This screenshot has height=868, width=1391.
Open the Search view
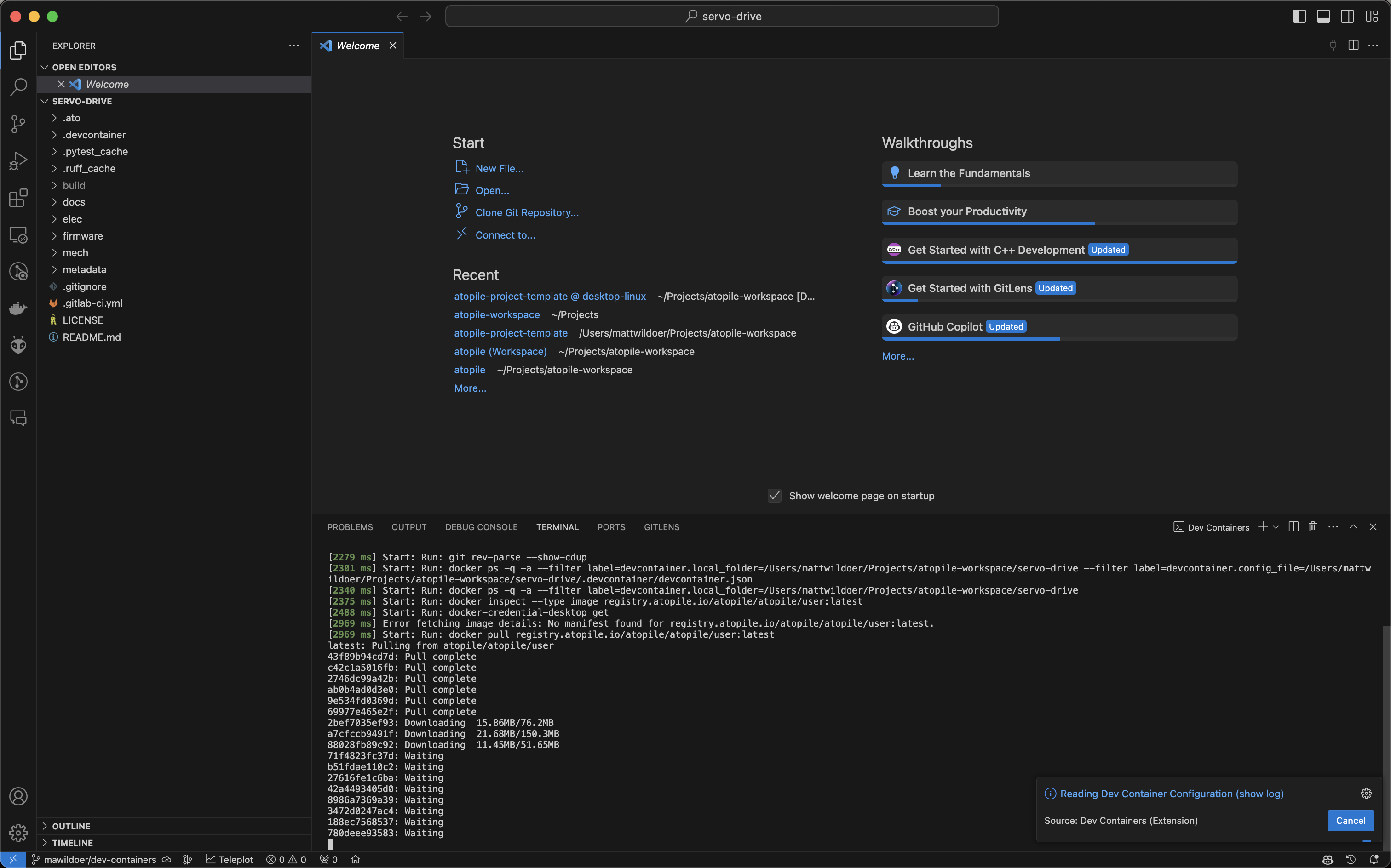tap(18, 87)
